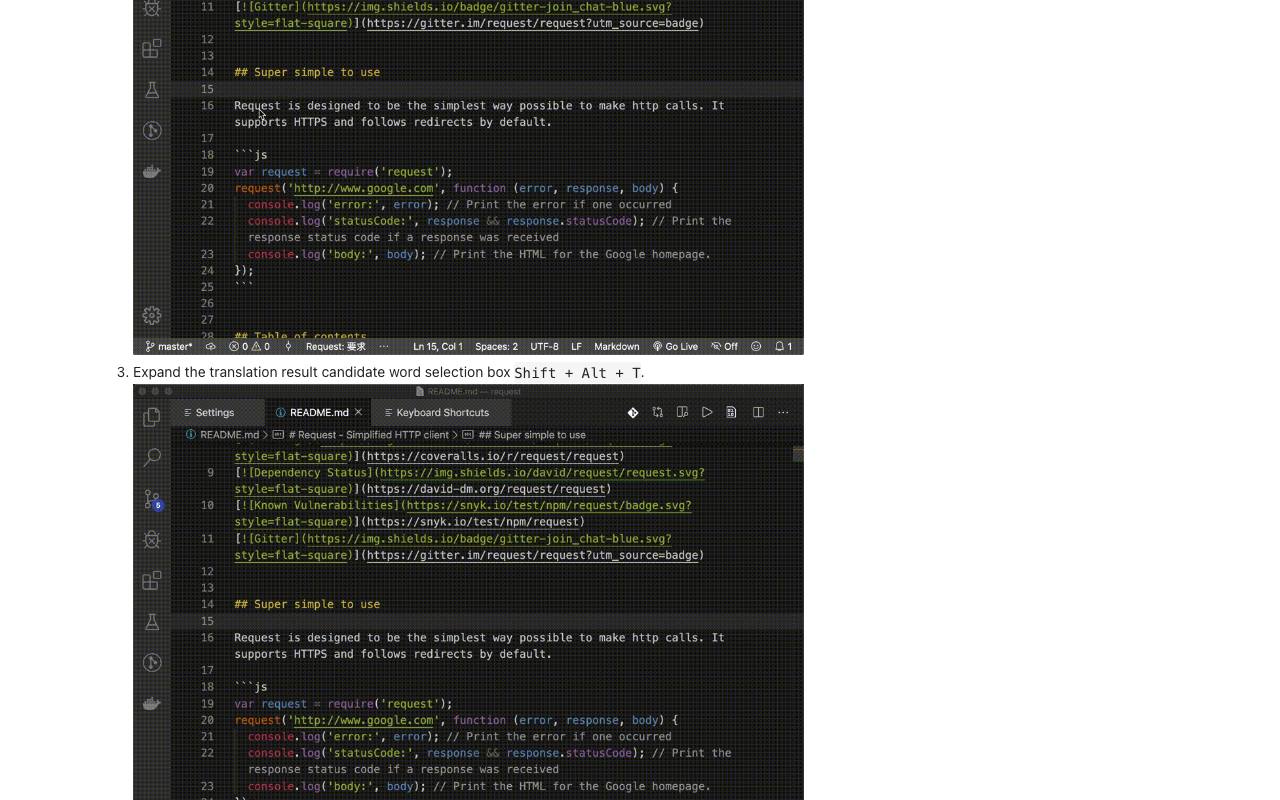
Task: Open Git Graph icon in lower VS Code screenshot
Action: pyautogui.click(x=152, y=663)
